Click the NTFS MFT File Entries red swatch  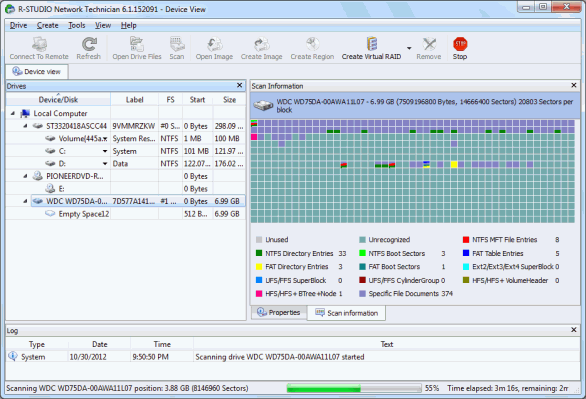pyautogui.click(x=466, y=240)
